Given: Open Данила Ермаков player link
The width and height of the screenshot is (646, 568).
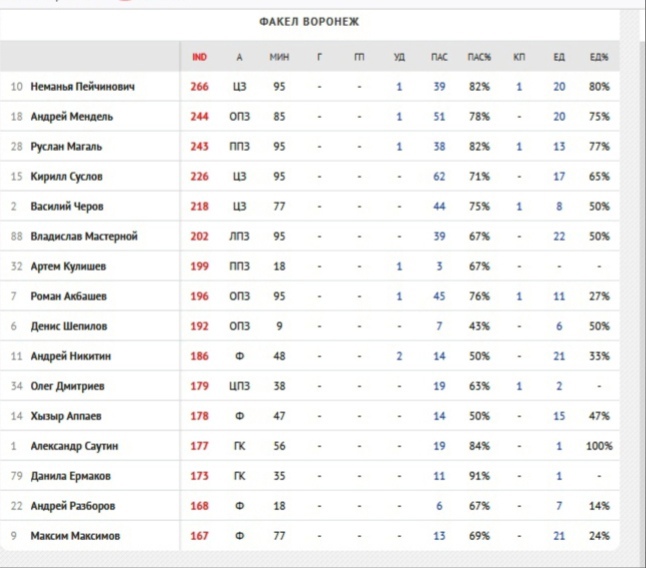Looking at the screenshot, I should [72, 477].
